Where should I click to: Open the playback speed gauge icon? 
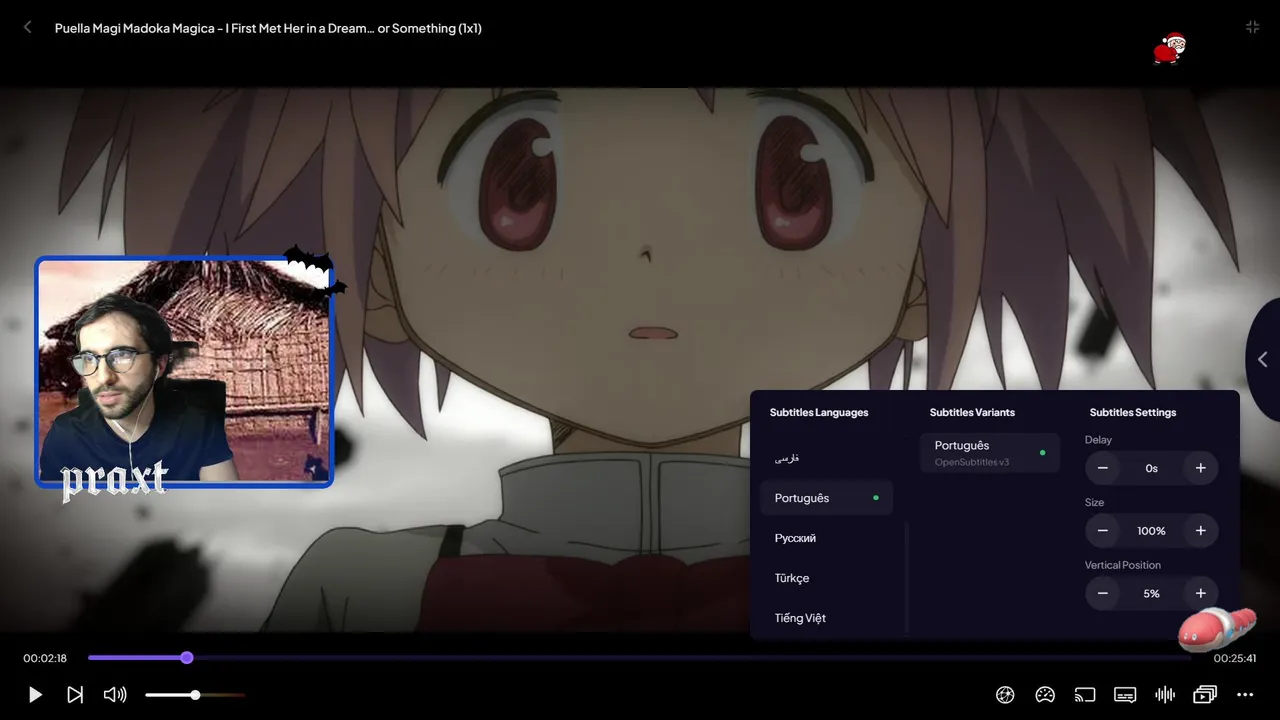tap(1045, 694)
